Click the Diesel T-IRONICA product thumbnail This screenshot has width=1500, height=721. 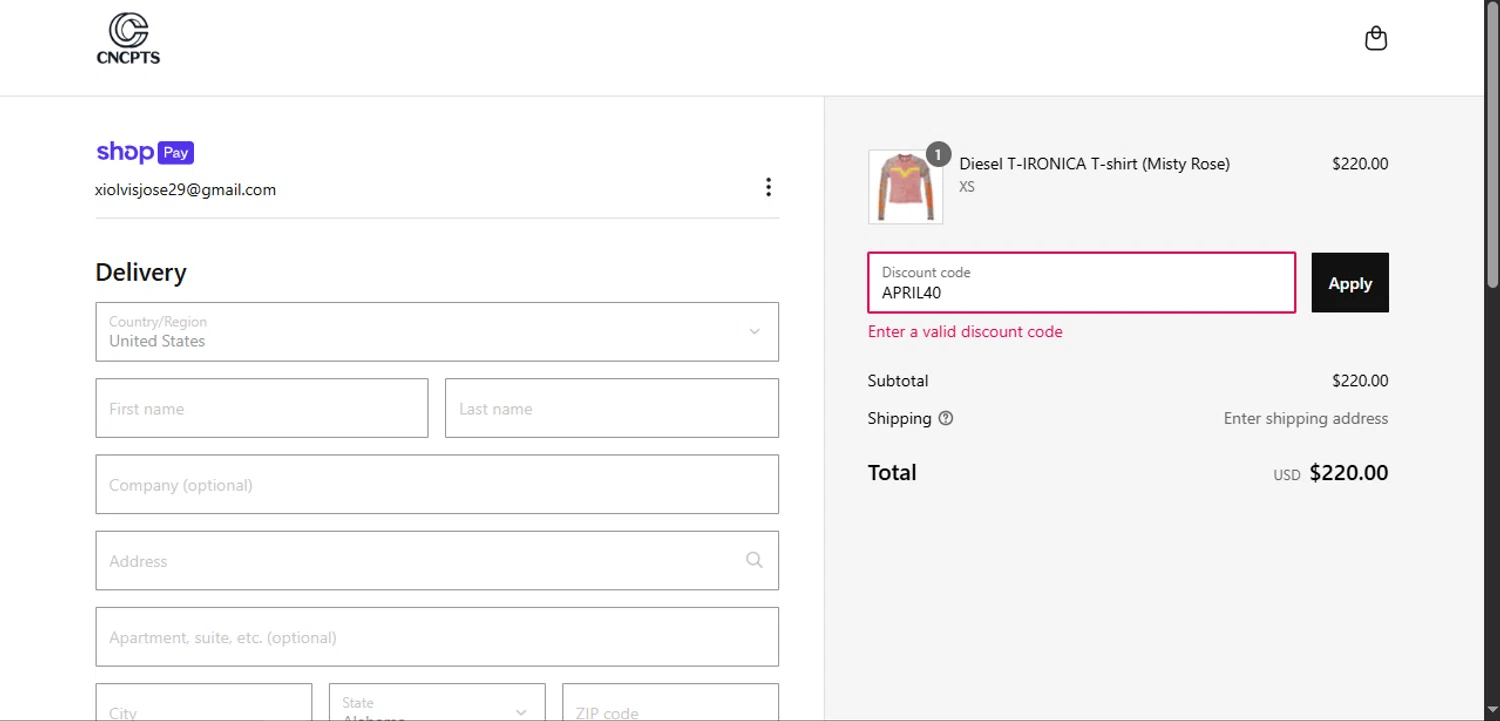[x=906, y=187]
